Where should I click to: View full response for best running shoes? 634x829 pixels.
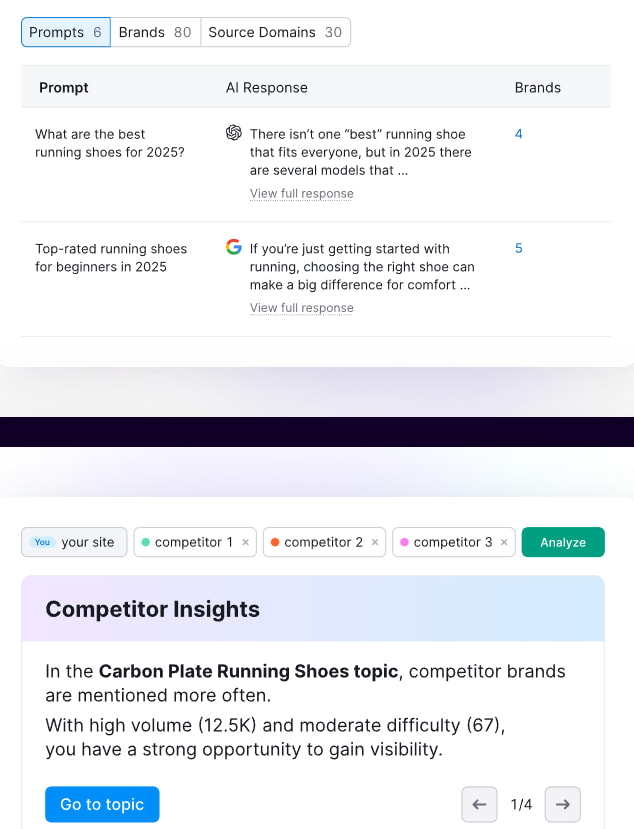(x=301, y=194)
